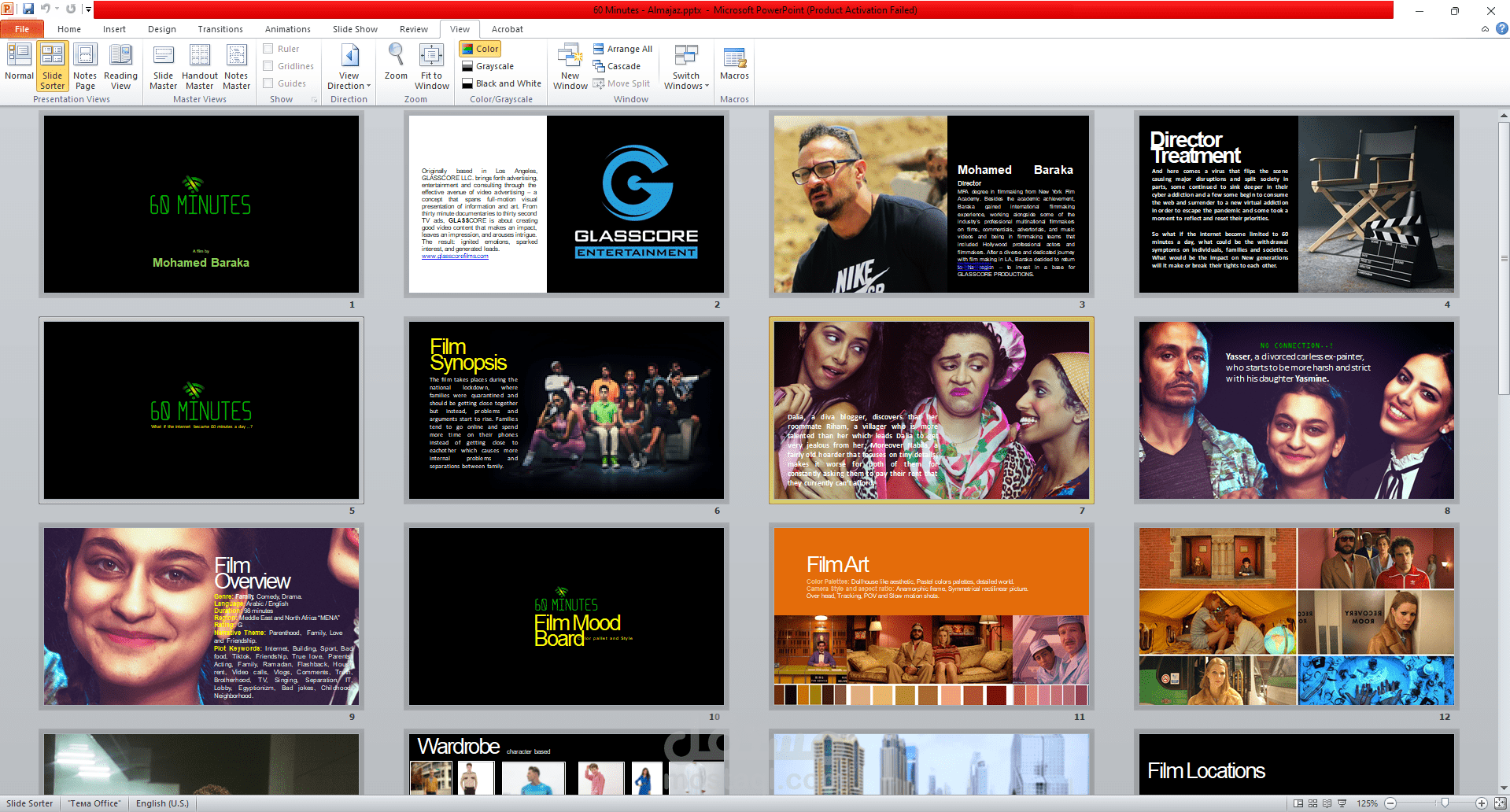Click the Slide Sorter view button
Viewport: 1510px width, 812px height.
coord(52,66)
